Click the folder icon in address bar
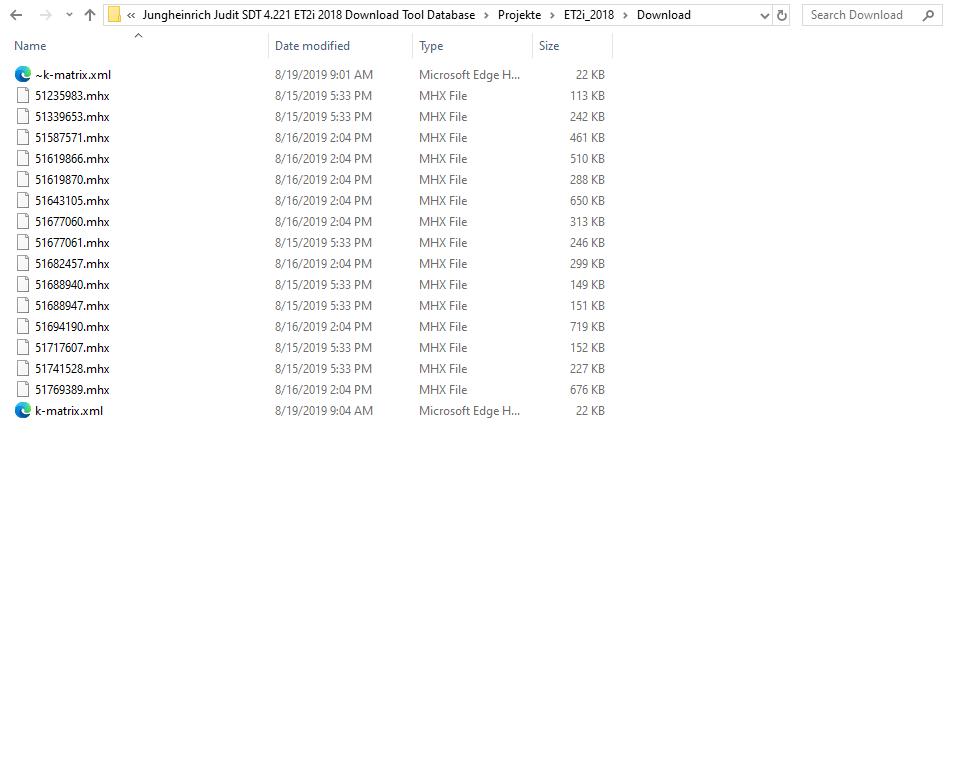956x766 pixels. coord(115,15)
